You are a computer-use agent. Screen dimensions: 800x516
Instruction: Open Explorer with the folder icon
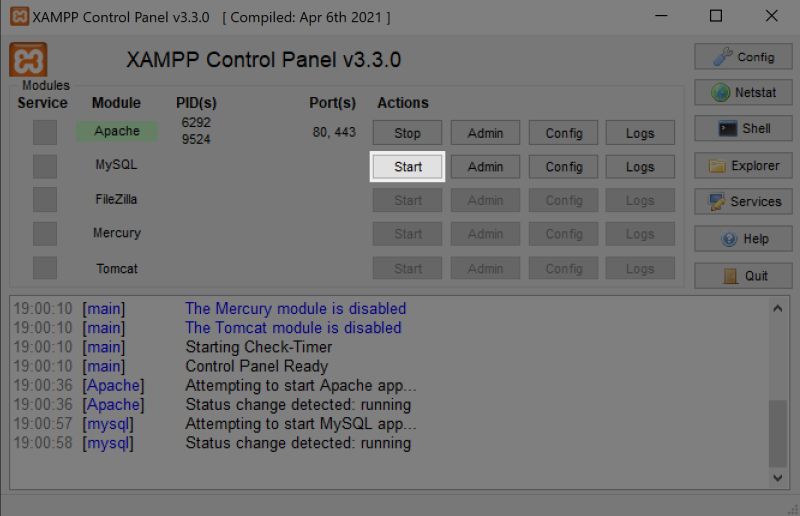[x=743, y=165]
